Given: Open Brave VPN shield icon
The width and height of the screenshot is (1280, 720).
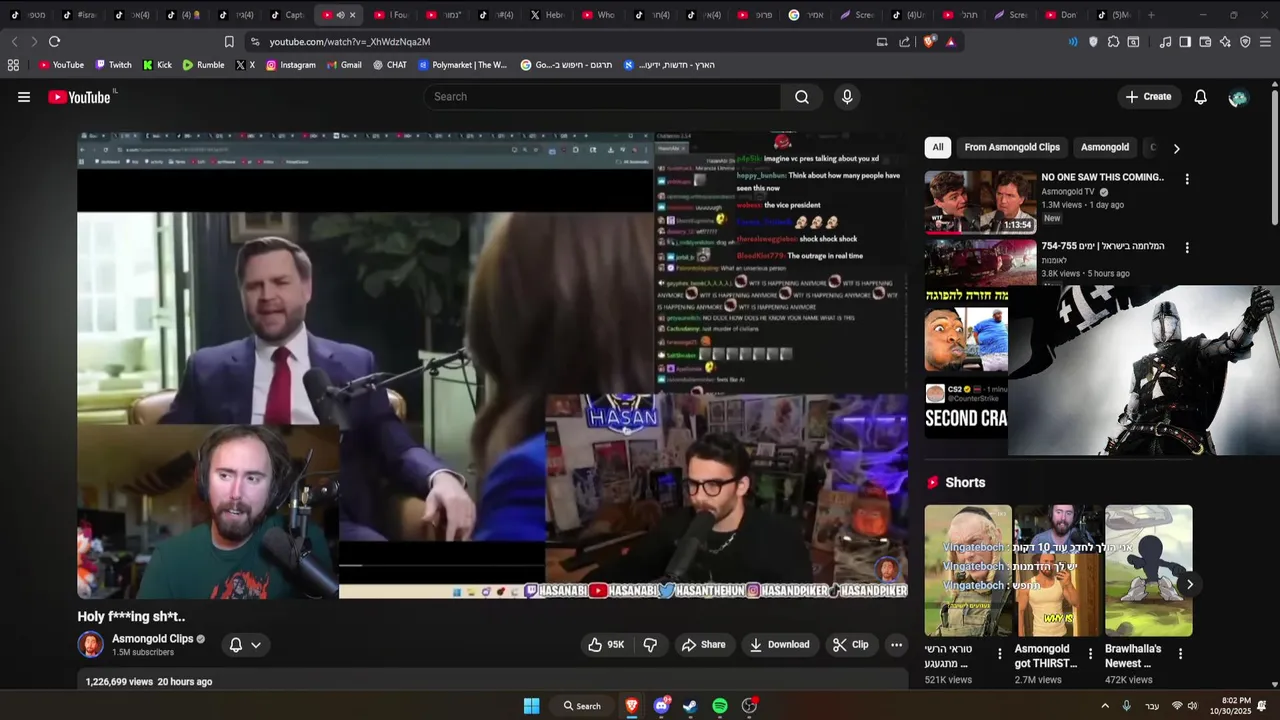Looking at the screenshot, I should pyautogui.click(x=1245, y=42).
